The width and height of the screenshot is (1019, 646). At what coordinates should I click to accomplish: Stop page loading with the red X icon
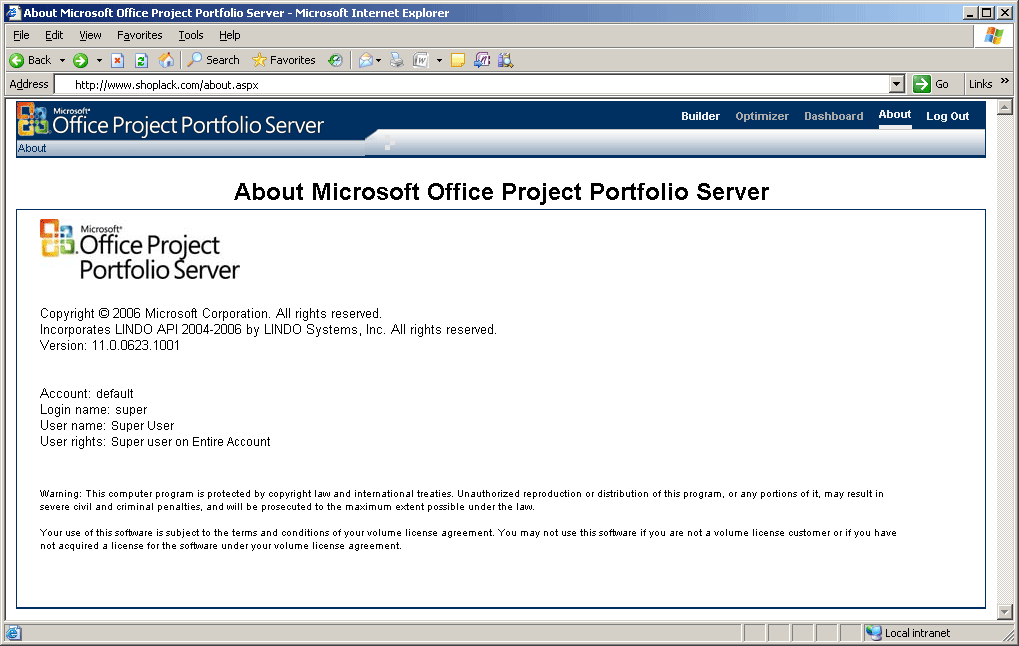pos(118,60)
